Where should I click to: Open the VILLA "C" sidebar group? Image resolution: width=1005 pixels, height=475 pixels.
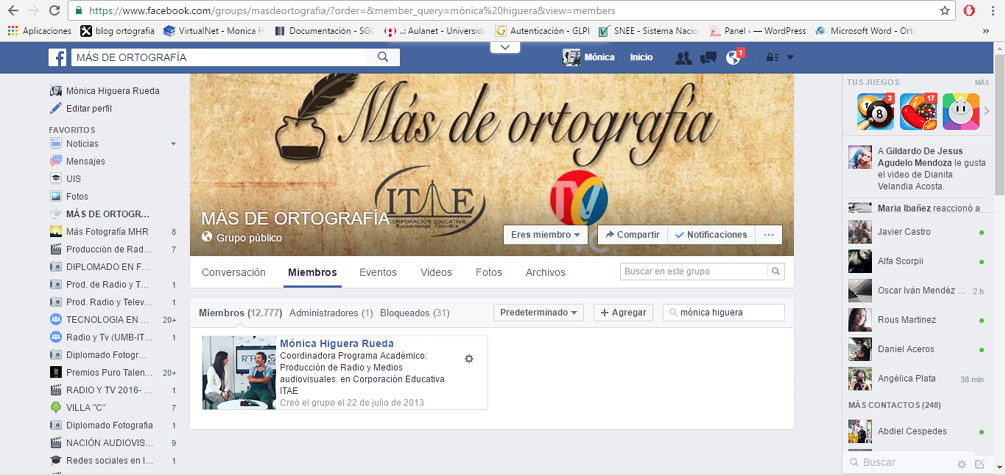[86, 408]
